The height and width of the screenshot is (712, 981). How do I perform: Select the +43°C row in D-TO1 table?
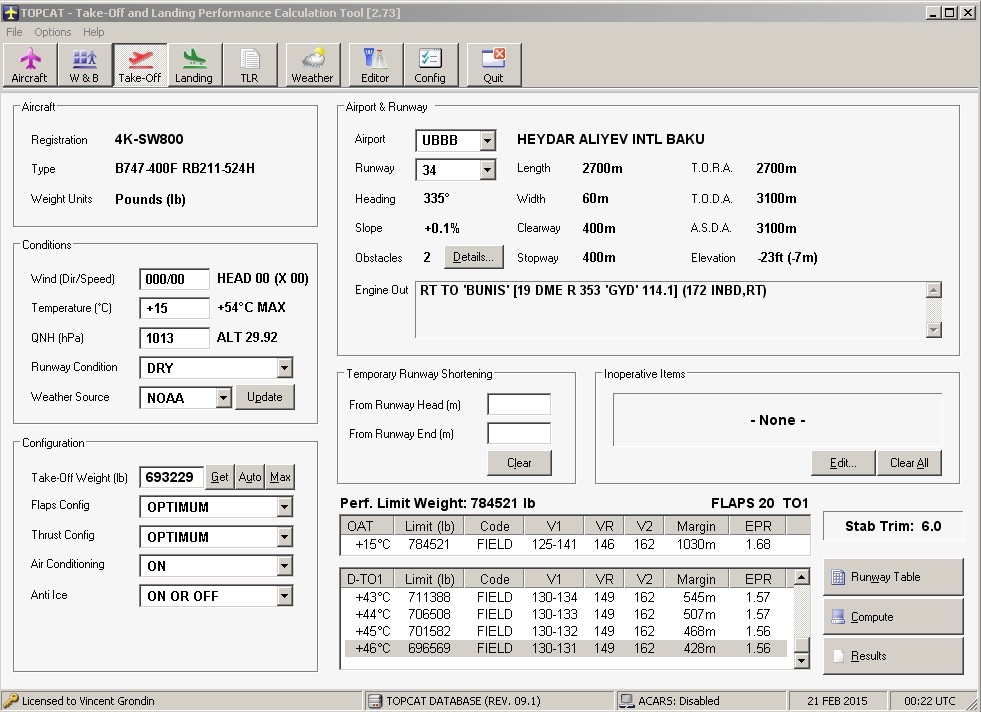(566, 598)
